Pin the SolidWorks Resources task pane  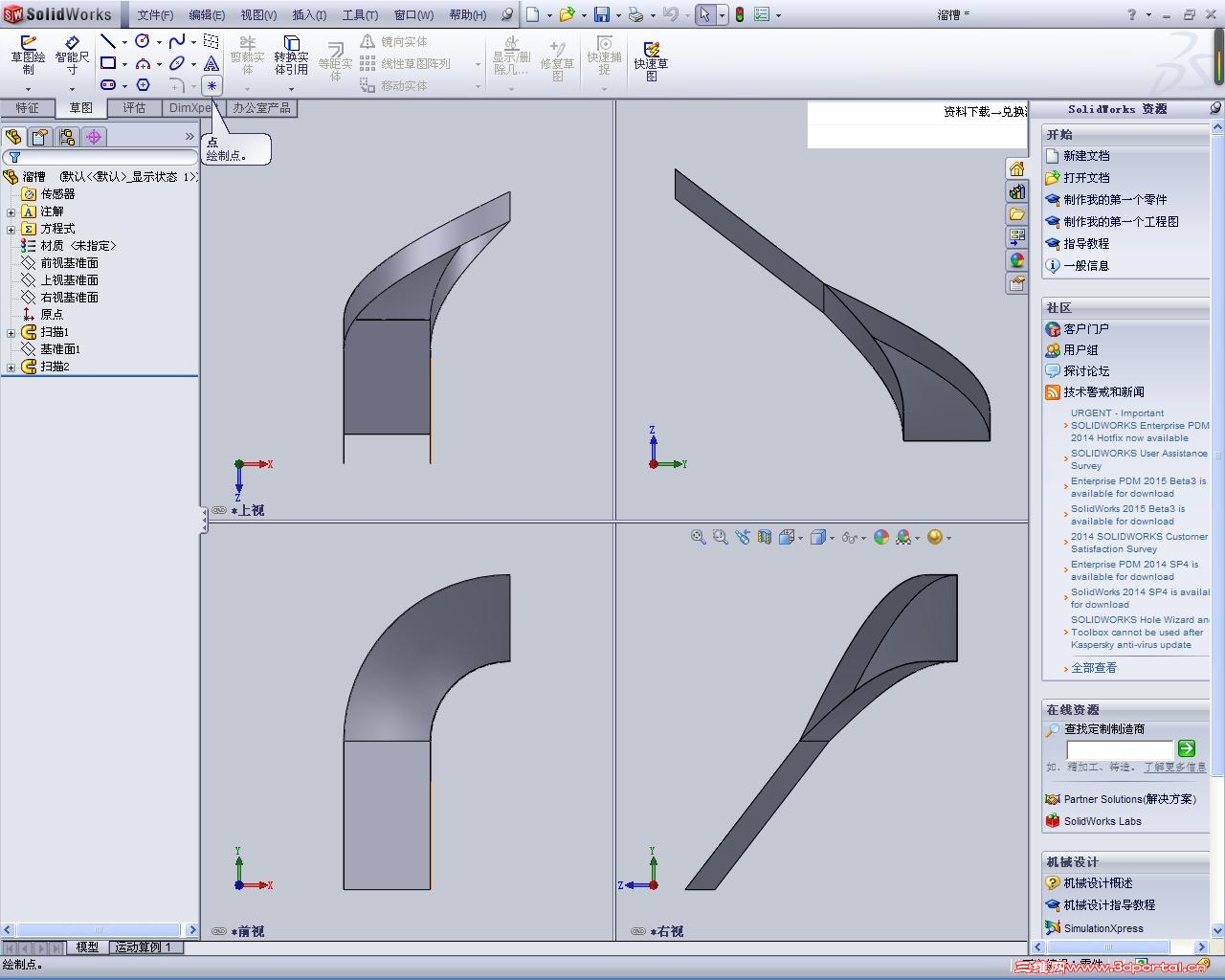pos(1215,108)
